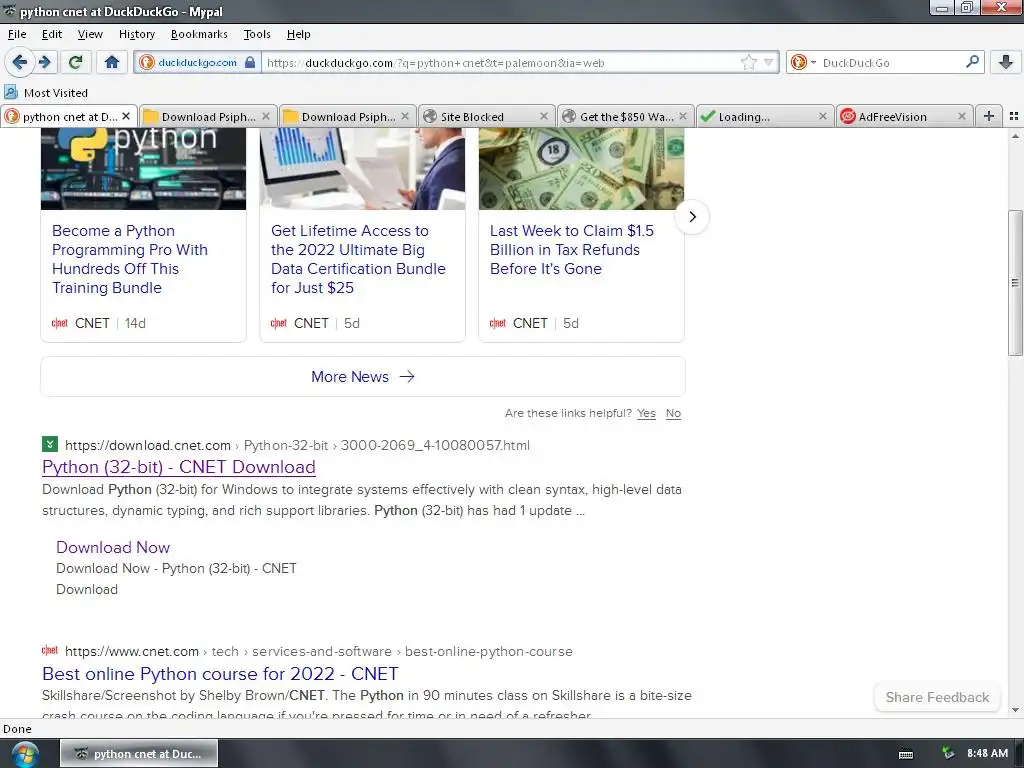Open the Home page button
The height and width of the screenshot is (768, 1024).
click(112, 62)
